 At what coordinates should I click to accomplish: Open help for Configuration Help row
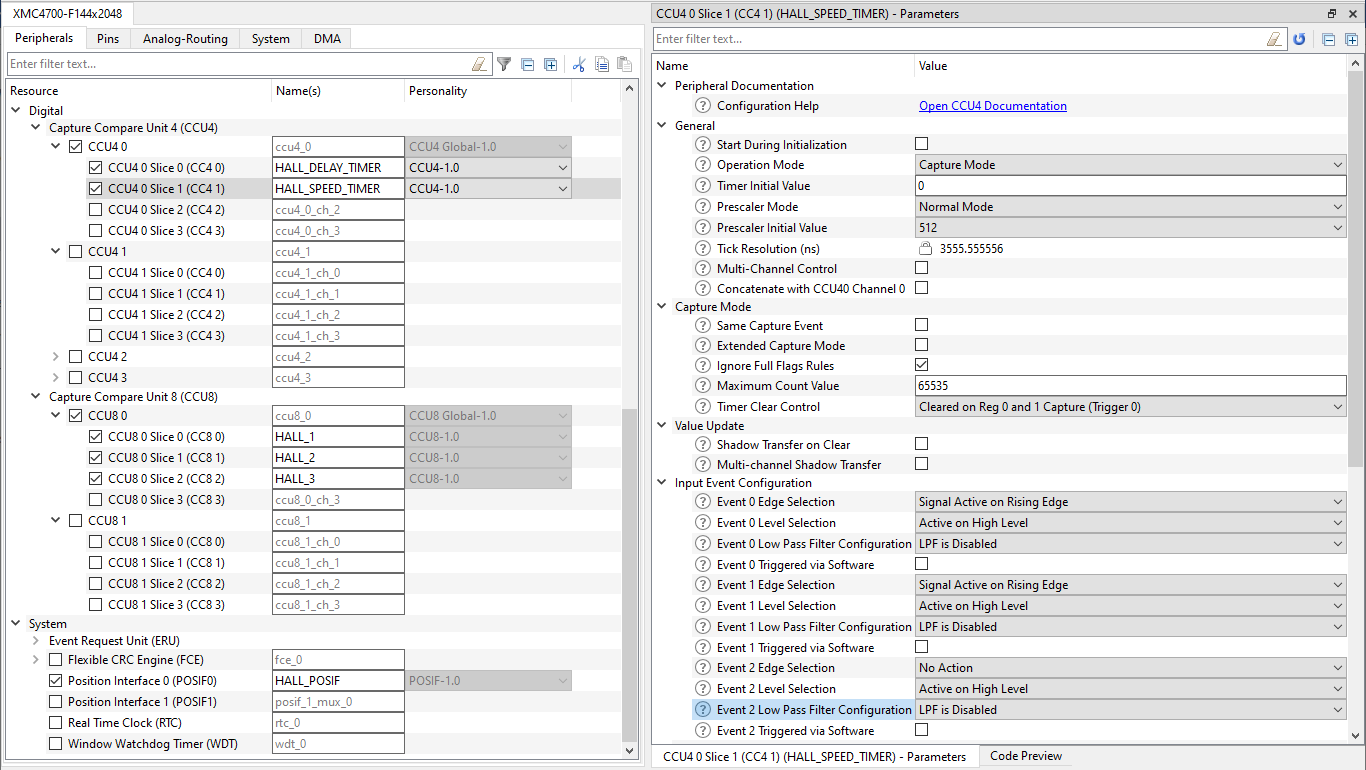tap(703, 106)
